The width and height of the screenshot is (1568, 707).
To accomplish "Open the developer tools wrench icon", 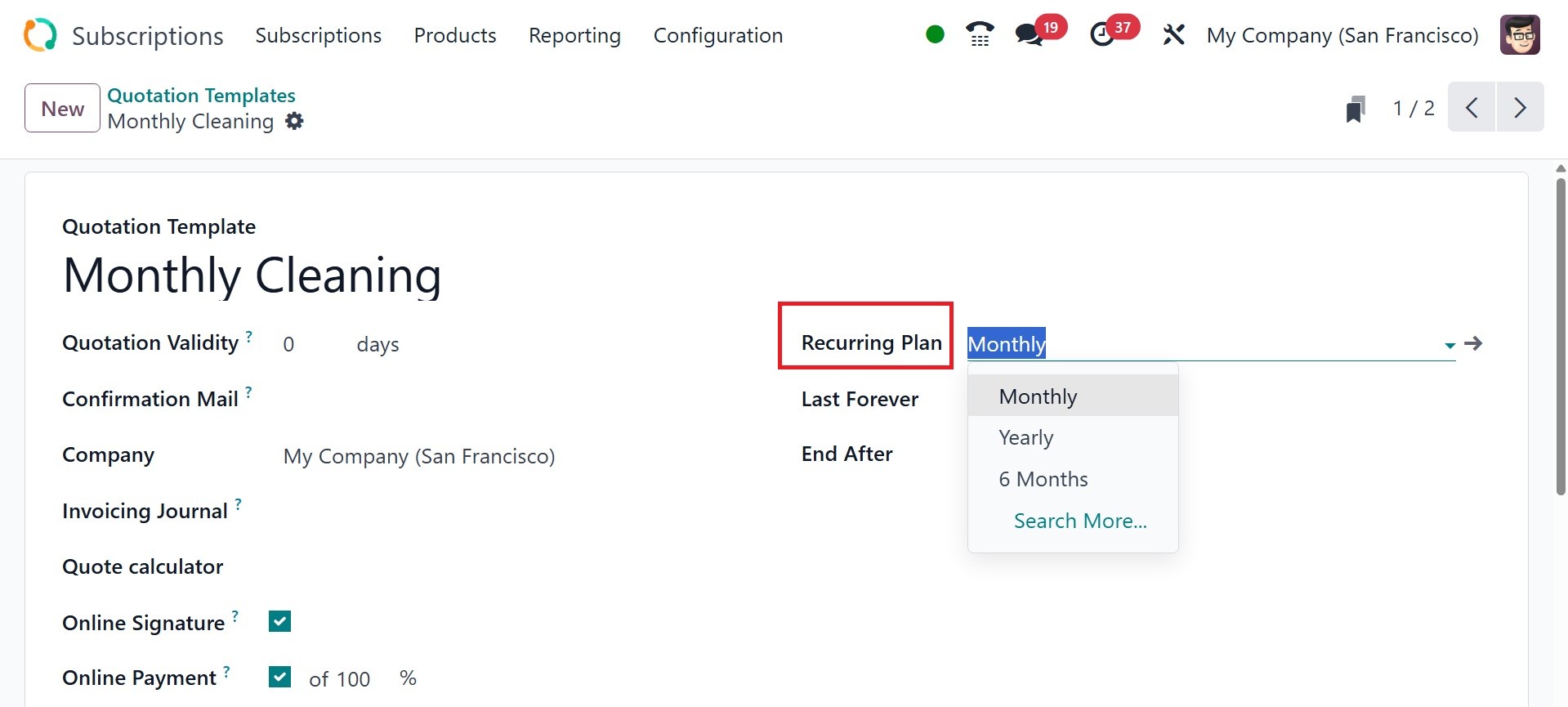I will pos(1173,35).
